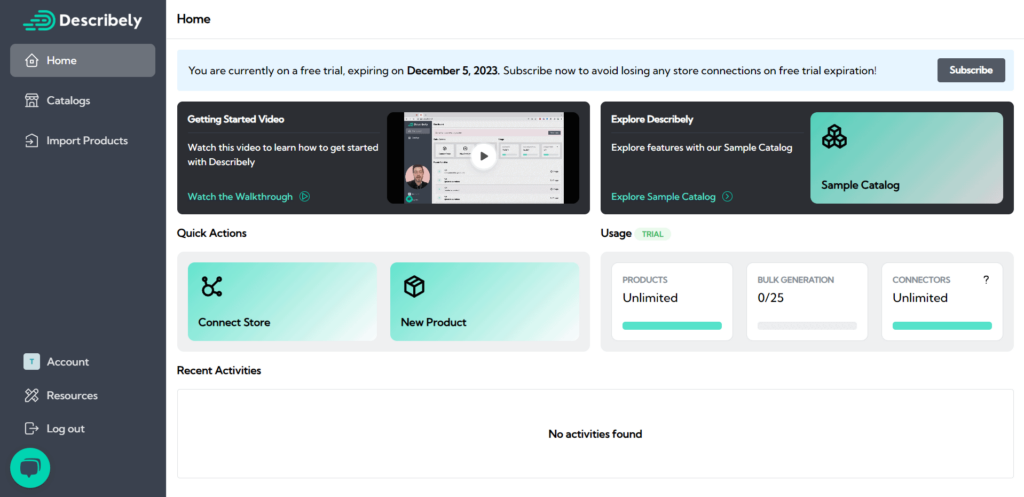1024x497 pixels.
Task: Open the Catalogs menu item
Action: click(x=82, y=101)
